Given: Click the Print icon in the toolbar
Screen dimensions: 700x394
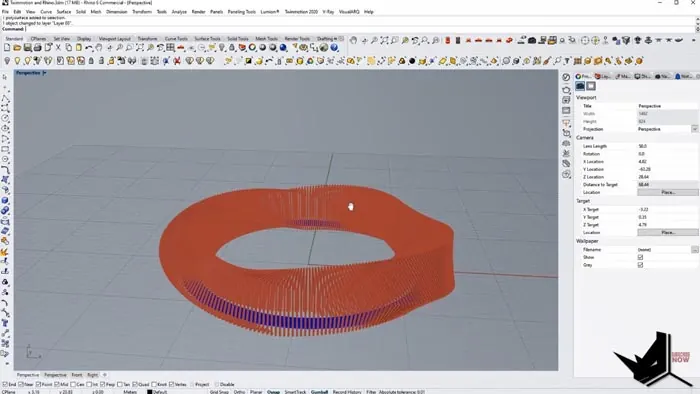Looking at the screenshot, I should [x=38, y=48].
